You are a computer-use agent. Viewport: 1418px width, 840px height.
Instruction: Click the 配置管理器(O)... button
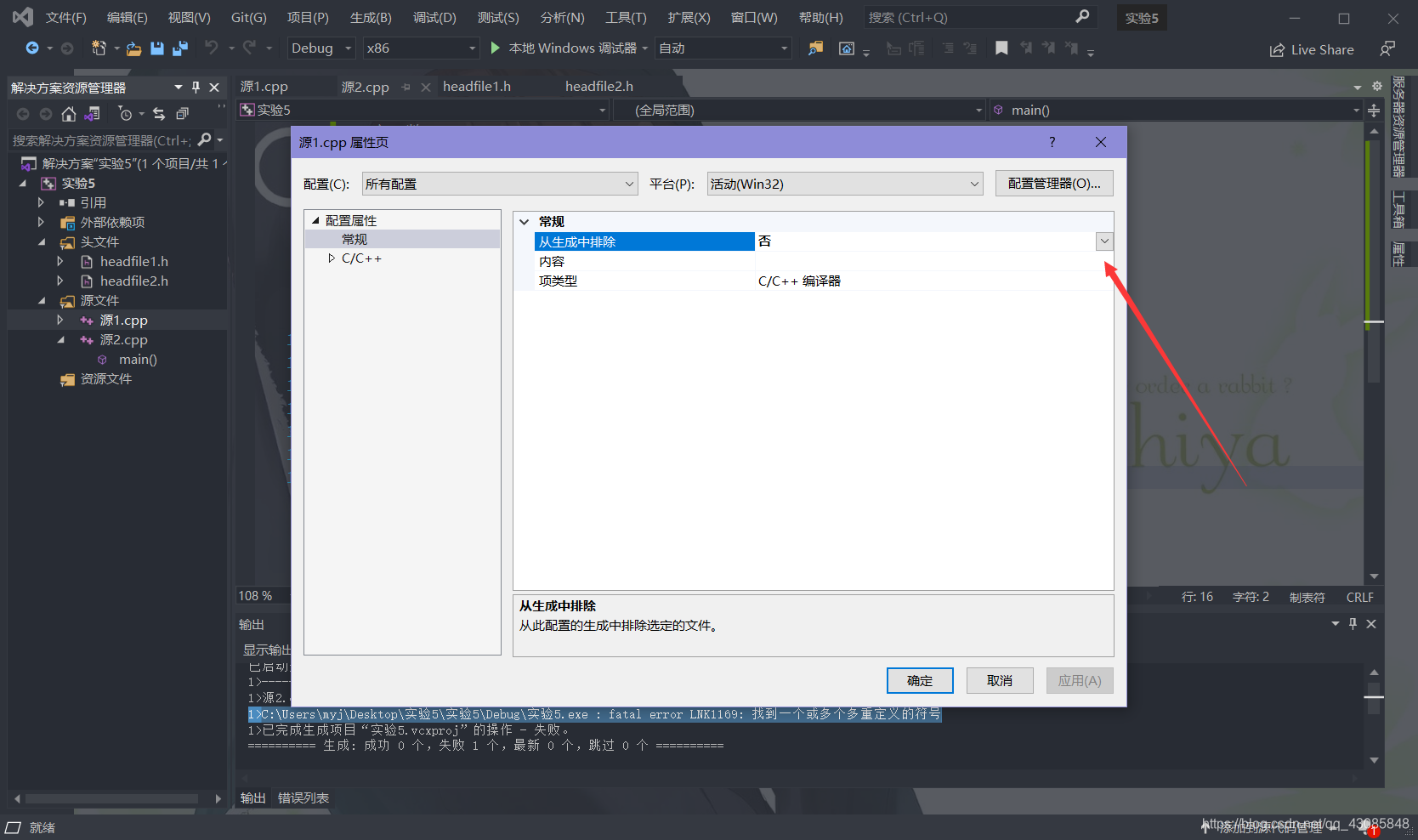coord(1054,184)
